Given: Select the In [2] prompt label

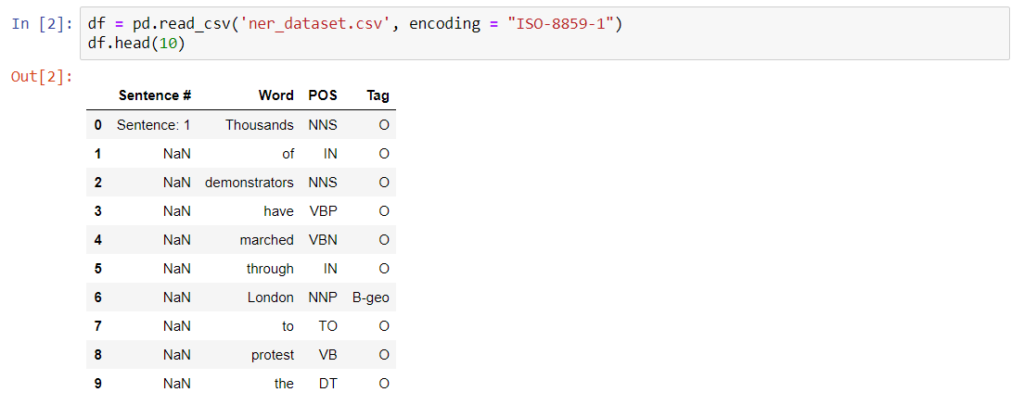Looking at the screenshot, I should pos(42,25).
